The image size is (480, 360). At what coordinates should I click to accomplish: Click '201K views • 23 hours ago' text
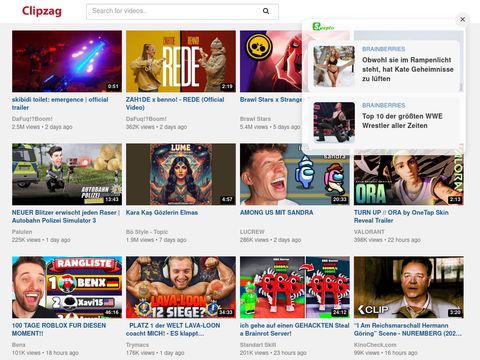click(x=273, y=353)
